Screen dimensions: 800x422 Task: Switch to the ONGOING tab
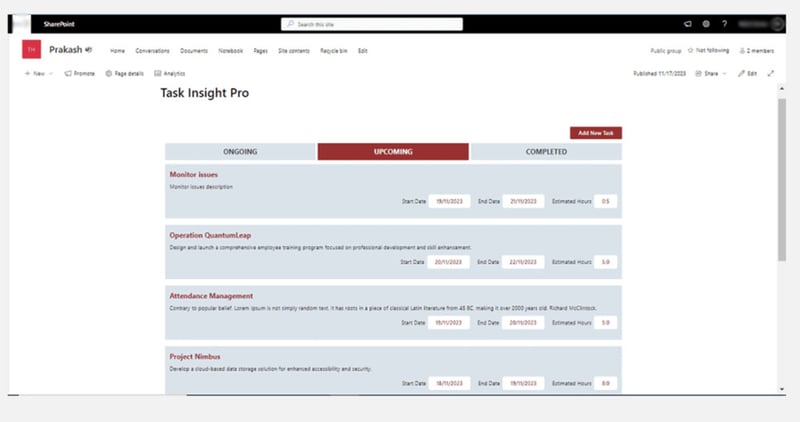[x=240, y=152]
